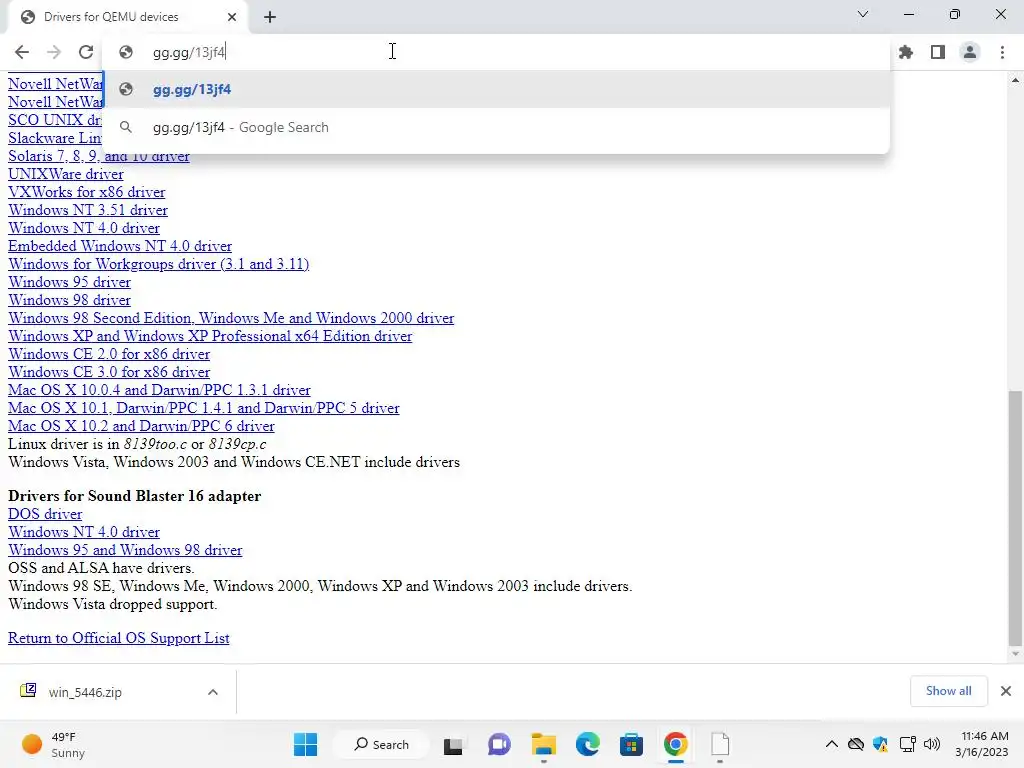Open the Extensions puzzle icon
The image size is (1024, 768).
click(905, 52)
